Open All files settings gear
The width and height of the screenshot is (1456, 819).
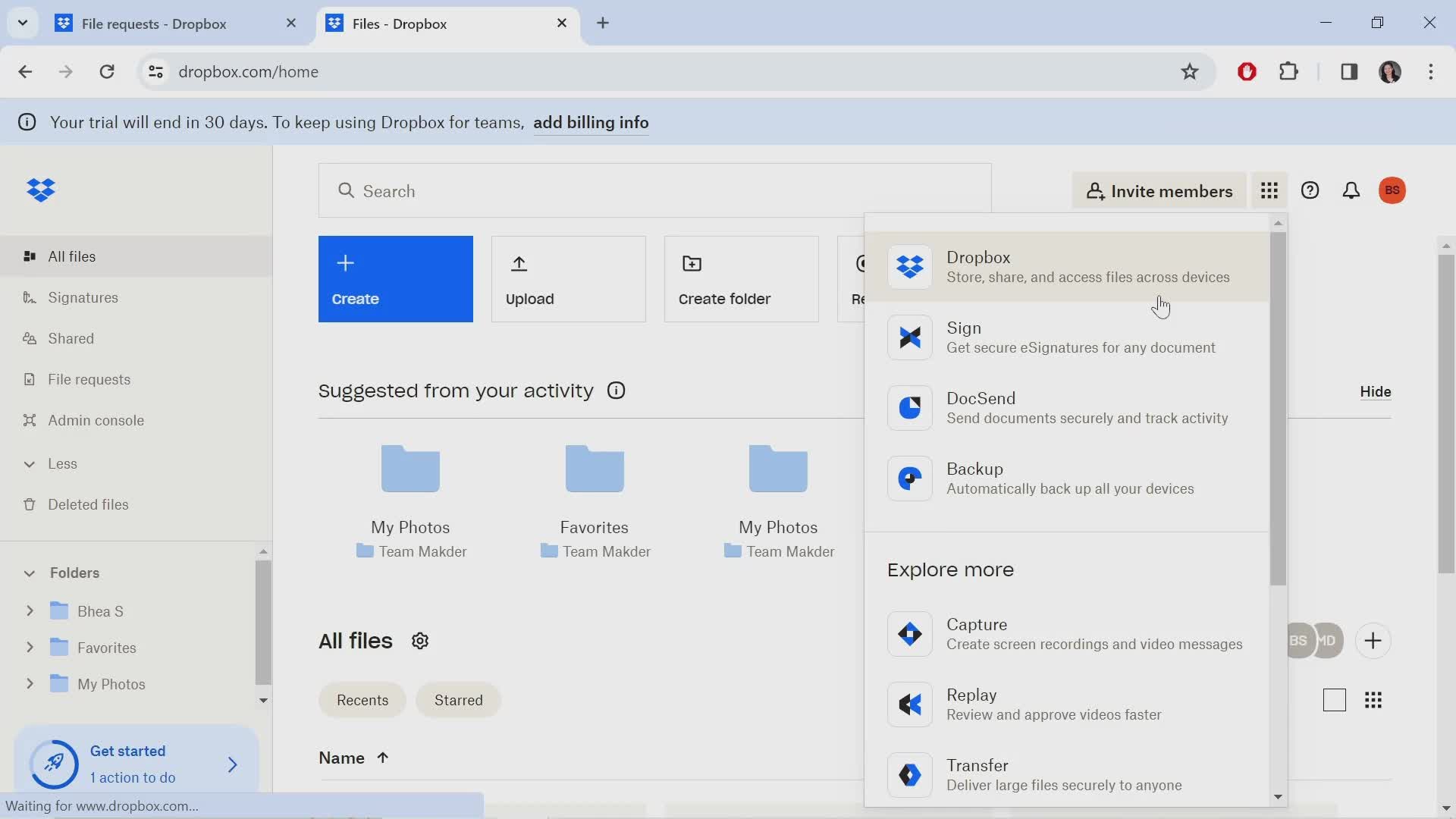point(420,640)
